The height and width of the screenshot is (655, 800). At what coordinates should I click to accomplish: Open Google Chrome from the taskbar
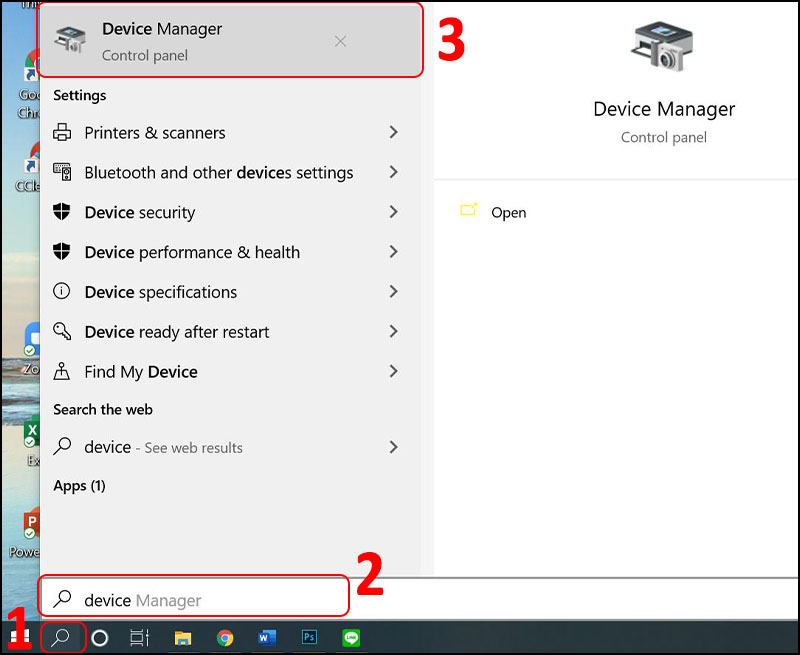pyautogui.click(x=224, y=637)
